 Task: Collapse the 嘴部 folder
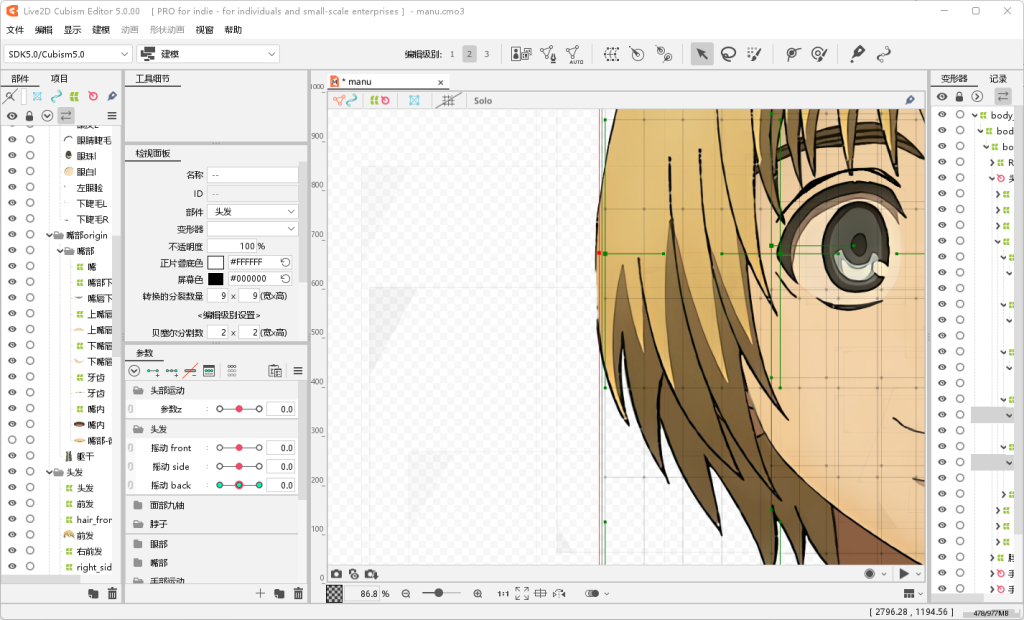click(59, 251)
